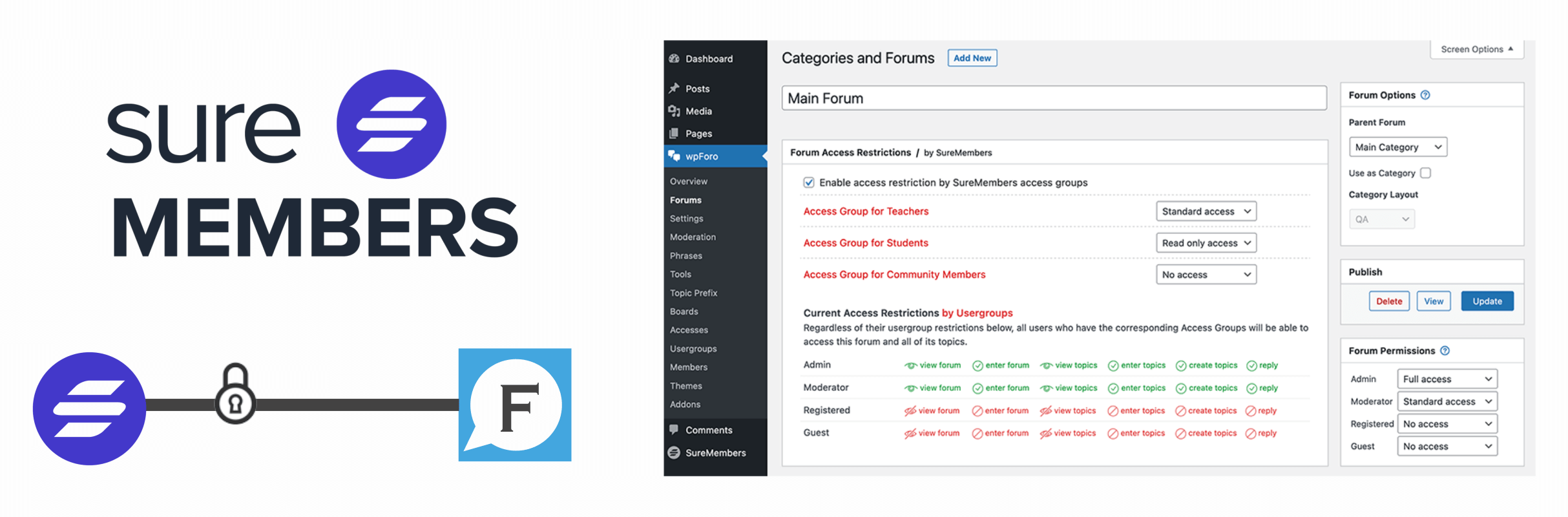Screen dimensions: 1568x517
Task: Tick the Use as Category checkbox
Action: 1426,173
